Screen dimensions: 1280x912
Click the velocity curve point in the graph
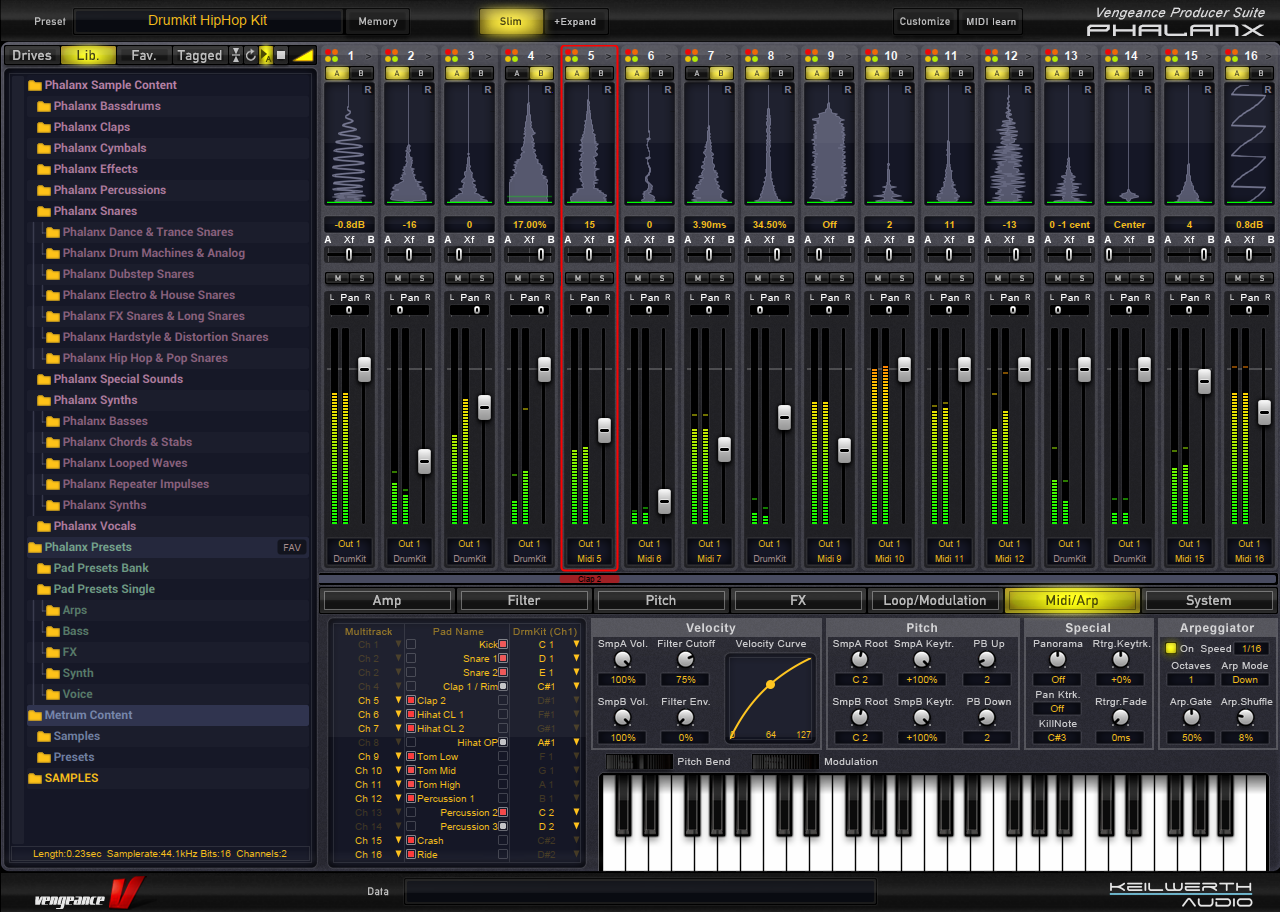click(770, 685)
